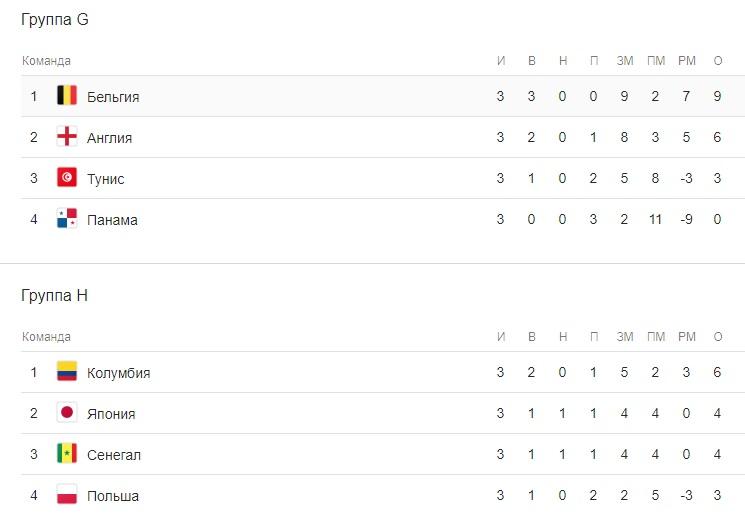
Task: Click the Colombia flag icon
Action: tap(67, 372)
